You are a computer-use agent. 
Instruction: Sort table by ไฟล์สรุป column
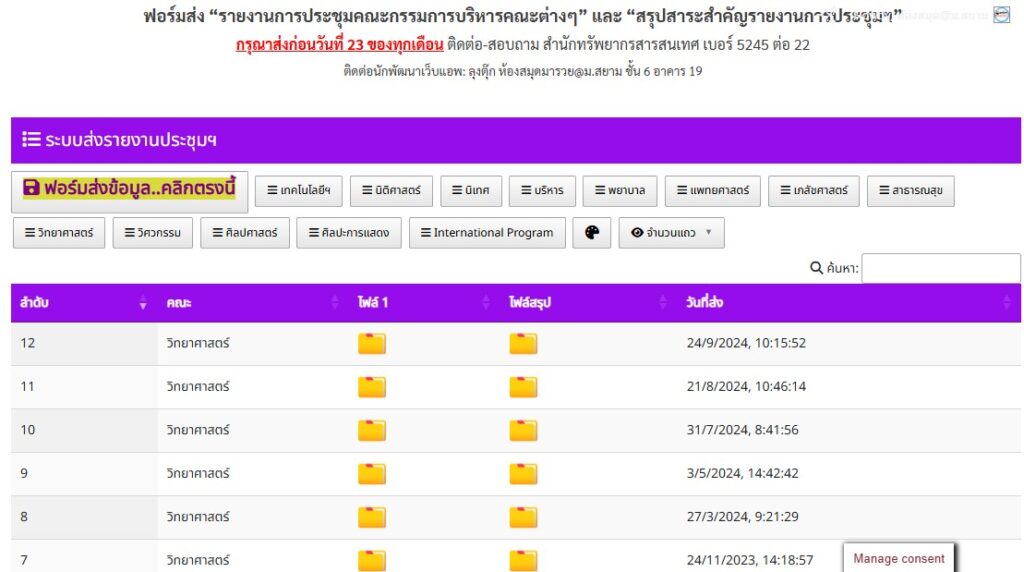pyautogui.click(x=589, y=302)
